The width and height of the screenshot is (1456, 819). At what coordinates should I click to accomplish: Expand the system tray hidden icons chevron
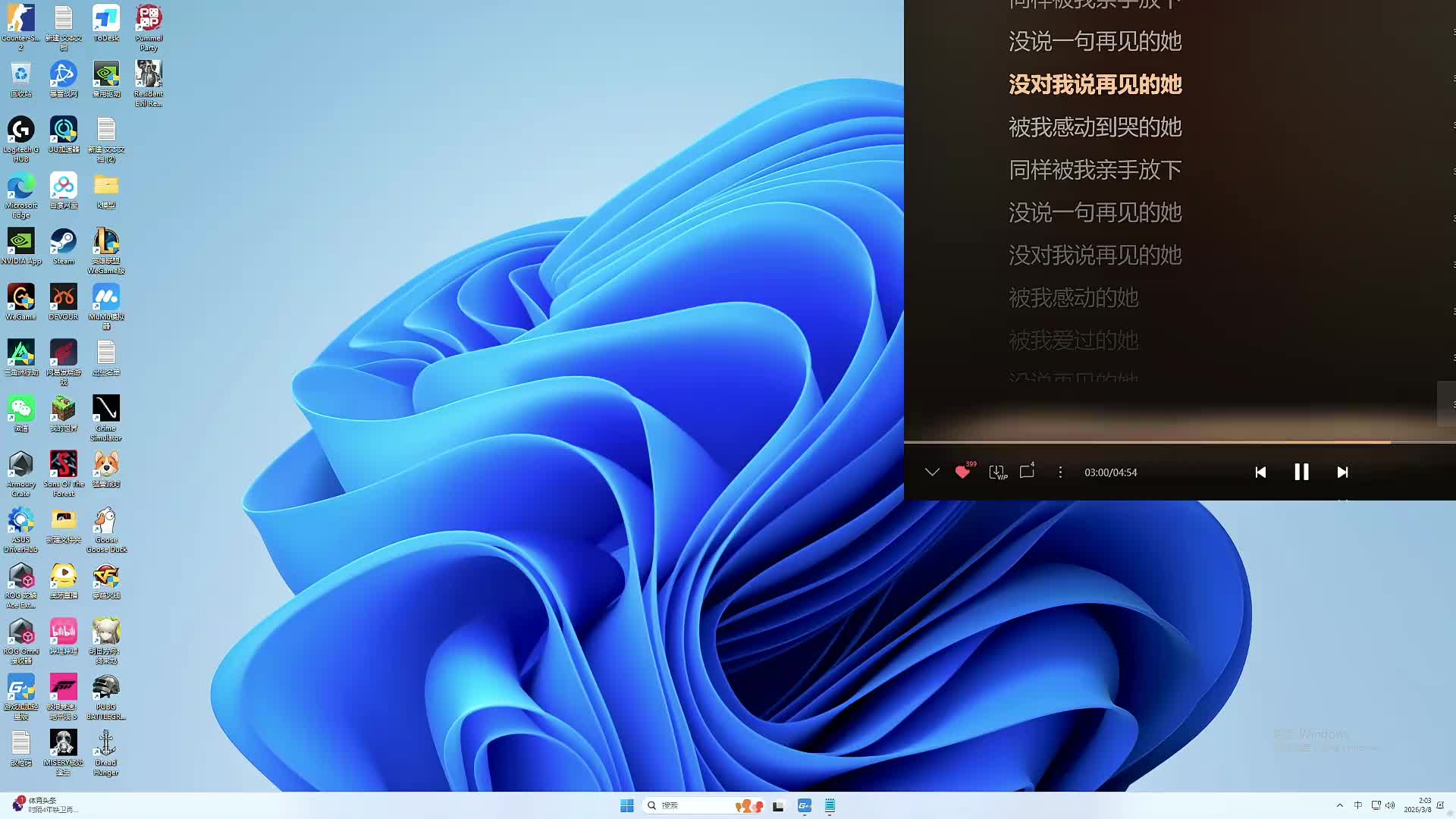coord(1339,805)
